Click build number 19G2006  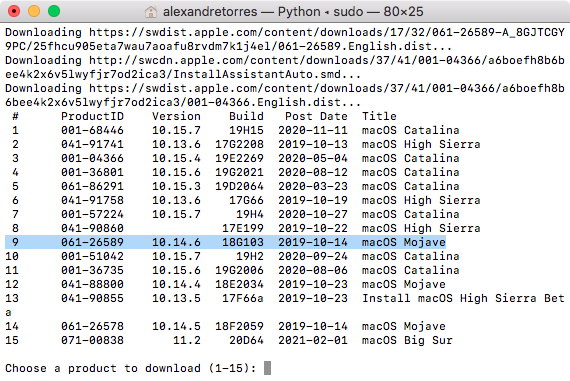[x=239, y=270]
